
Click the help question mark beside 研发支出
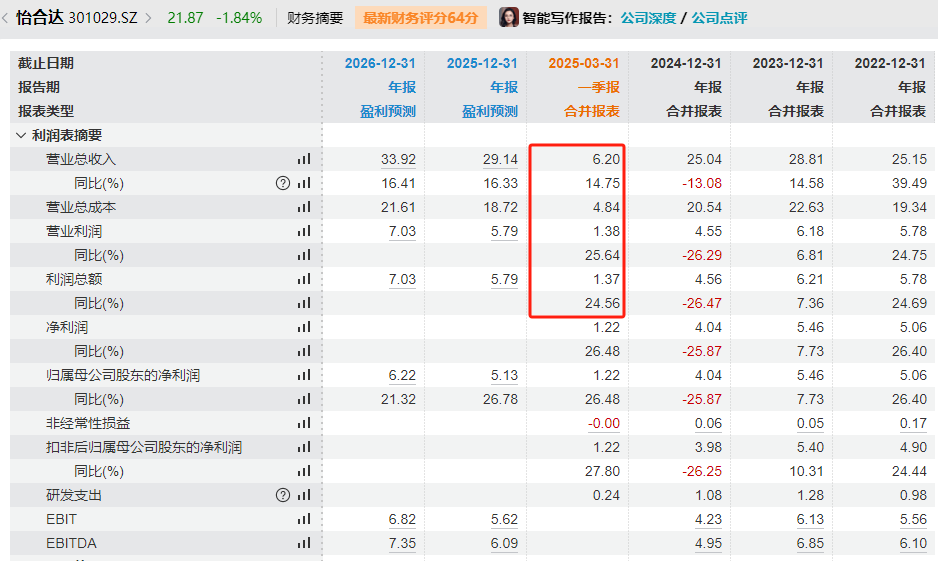283,495
